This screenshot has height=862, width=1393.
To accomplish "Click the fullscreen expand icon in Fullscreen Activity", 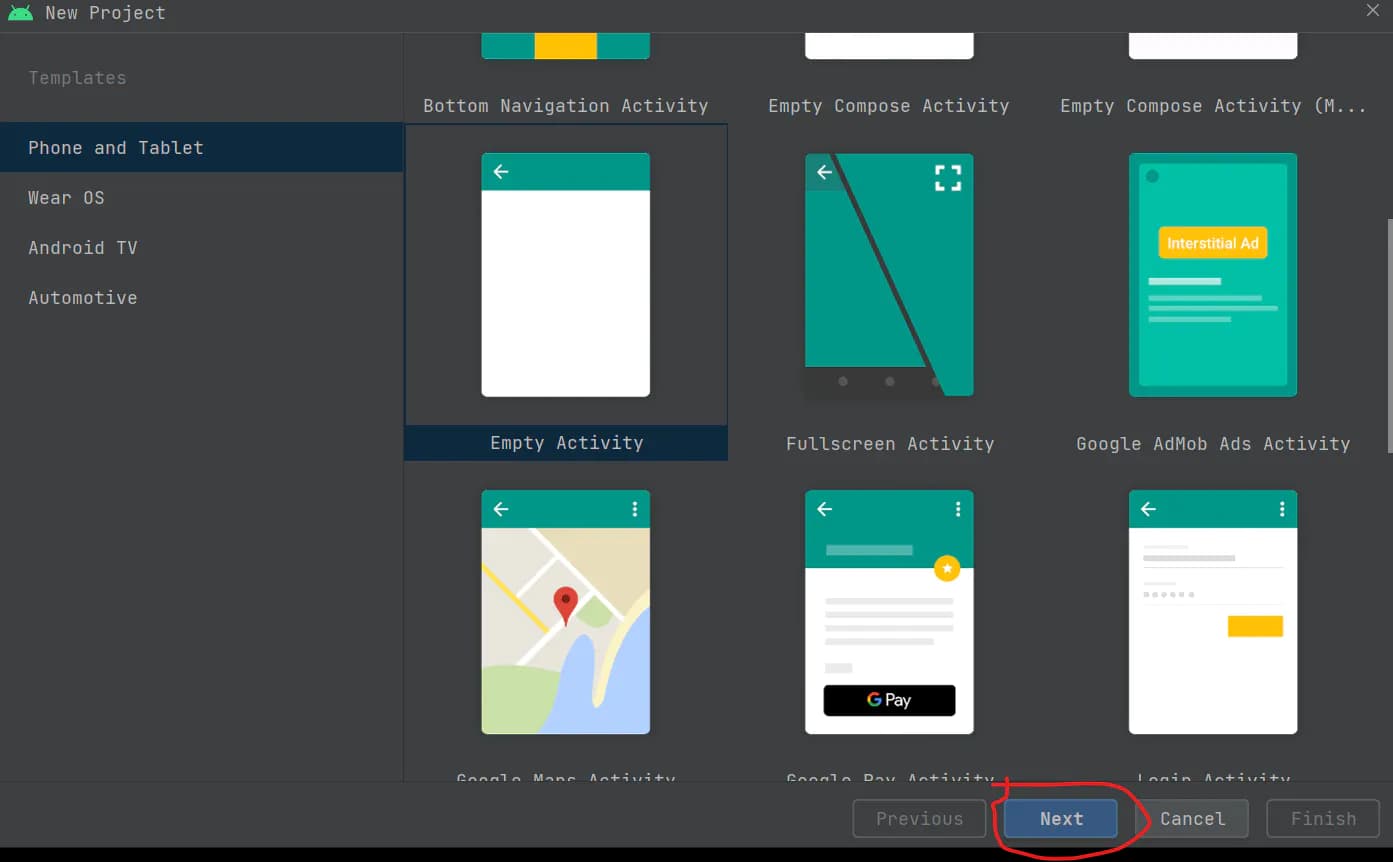I will [x=947, y=178].
